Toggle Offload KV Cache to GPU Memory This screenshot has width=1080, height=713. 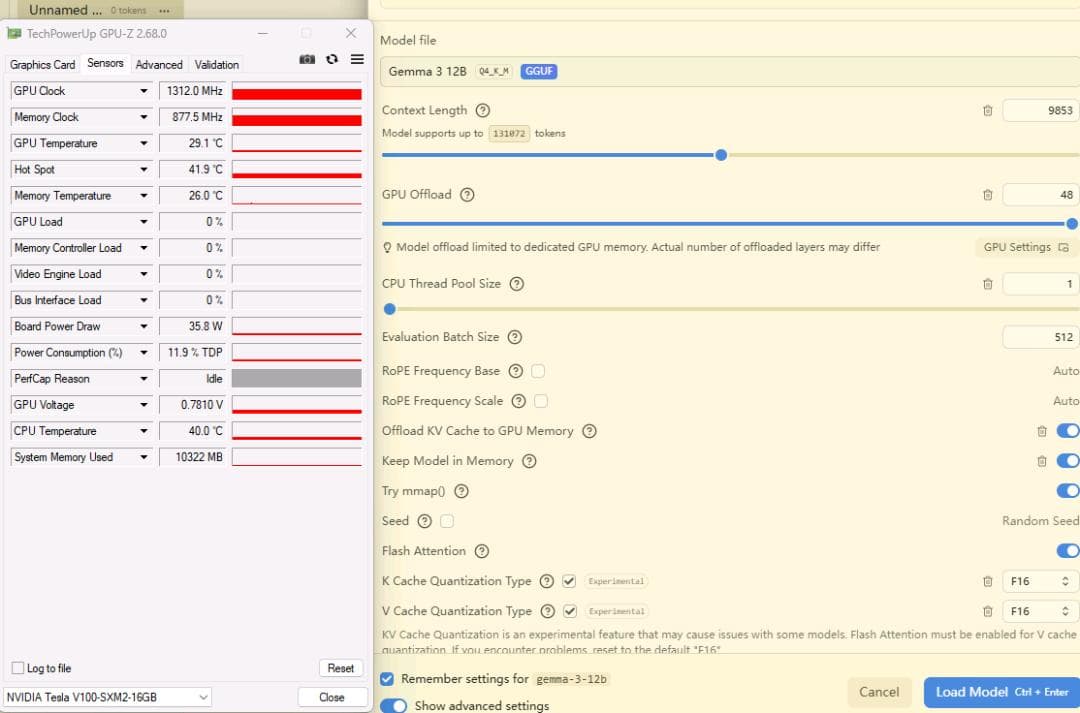1068,431
